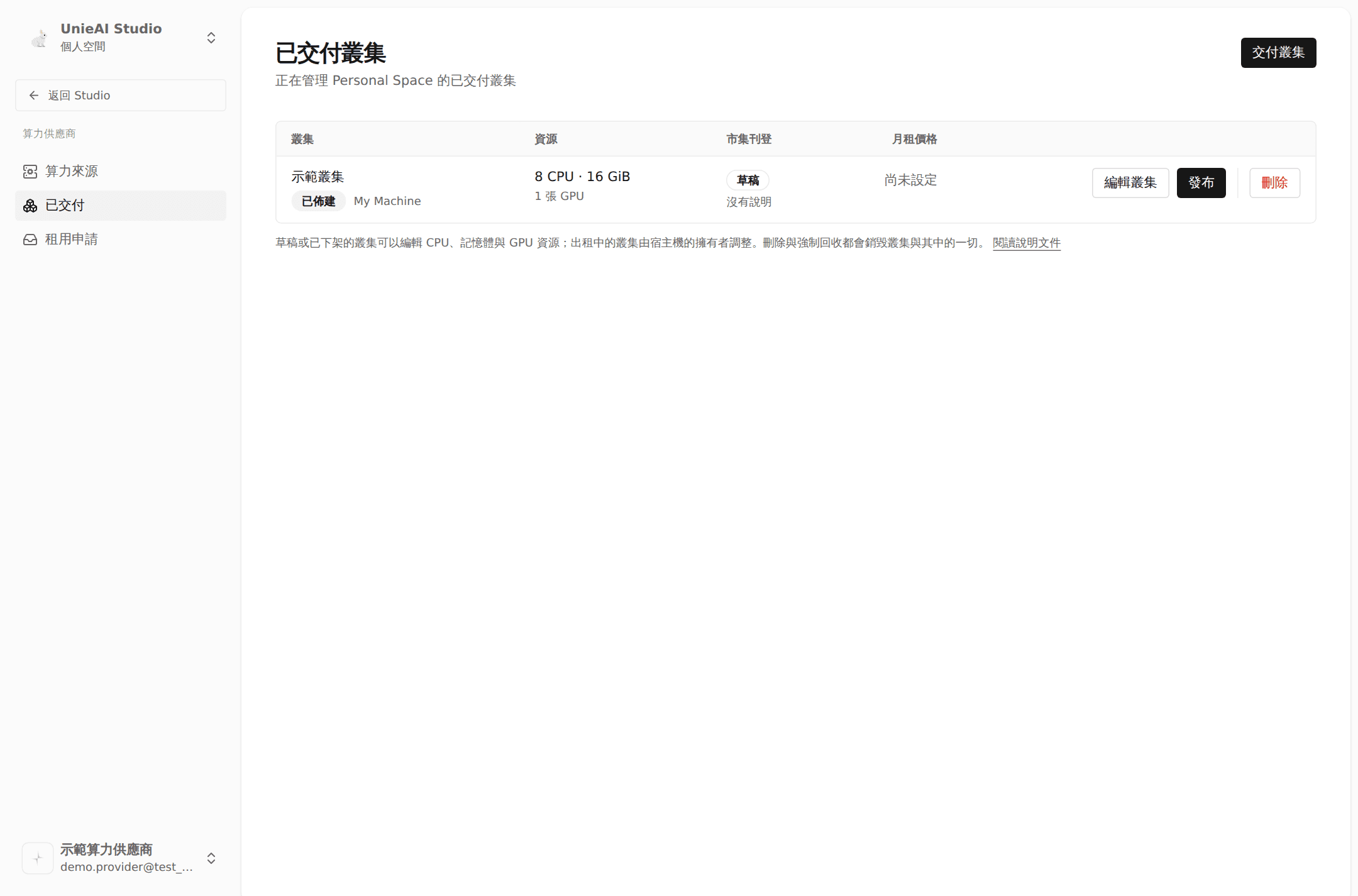Open the 閱讀說明文件 link
This screenshot has width=1358, height=896.
click(x=1027, y=243)
